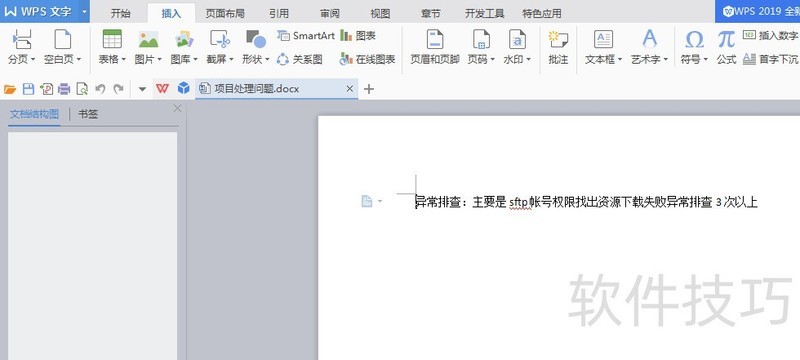Expand the 图库 dropdown arrow

[195, 60]
